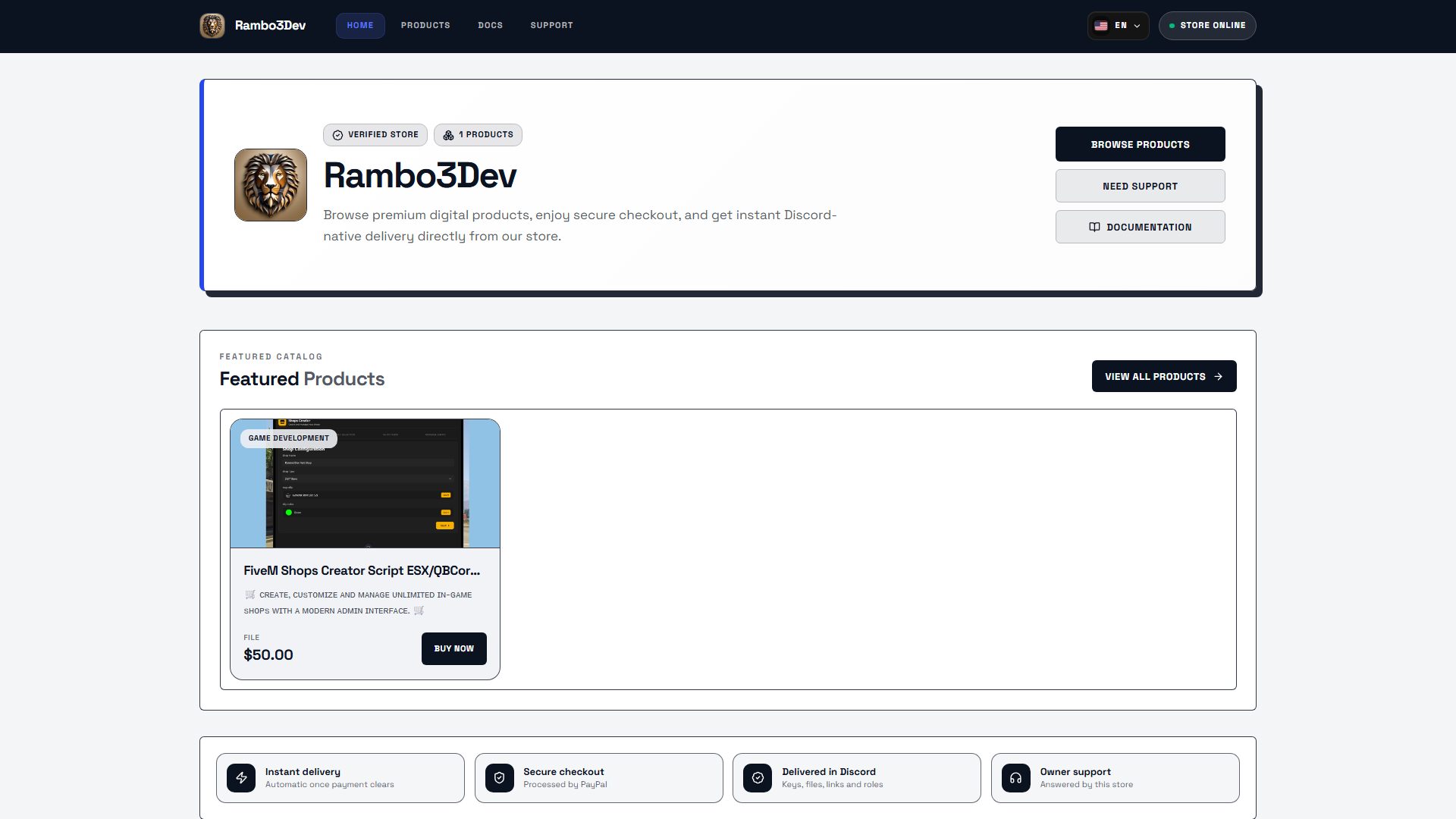The height and width of the screenshot is (819, 1456).
Task: Click the Instant delivery lightning icon
Action: [241, 778]
